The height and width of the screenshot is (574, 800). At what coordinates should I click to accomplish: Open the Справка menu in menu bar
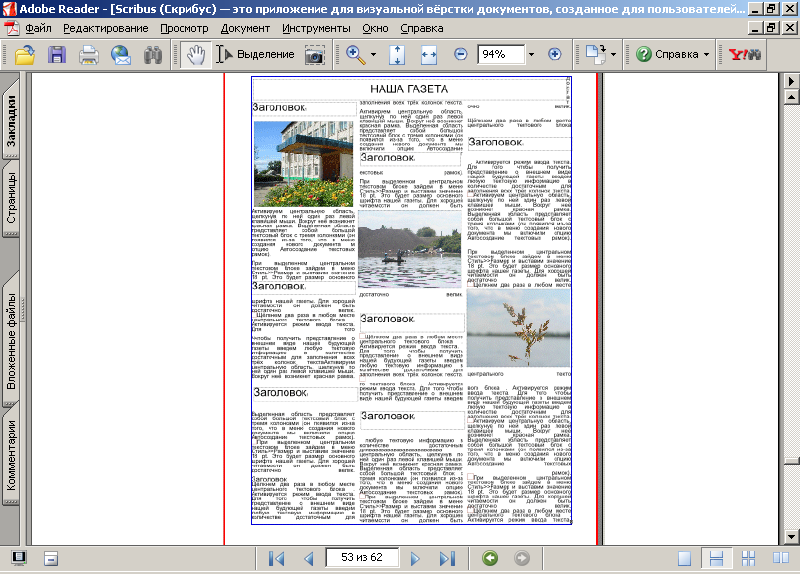click(x=421, y=29)
